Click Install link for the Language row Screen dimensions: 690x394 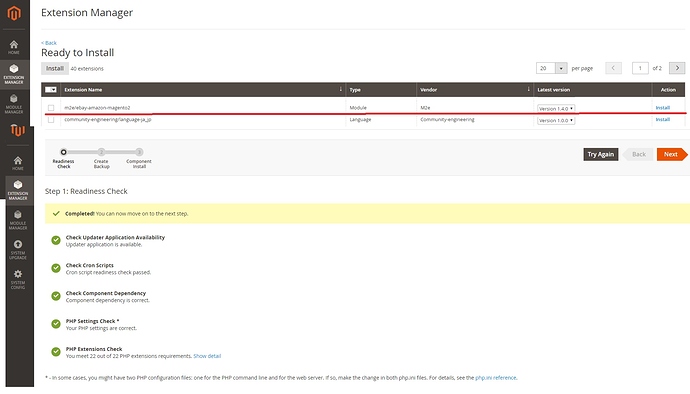pyautogui.click(x=663, y=120)
